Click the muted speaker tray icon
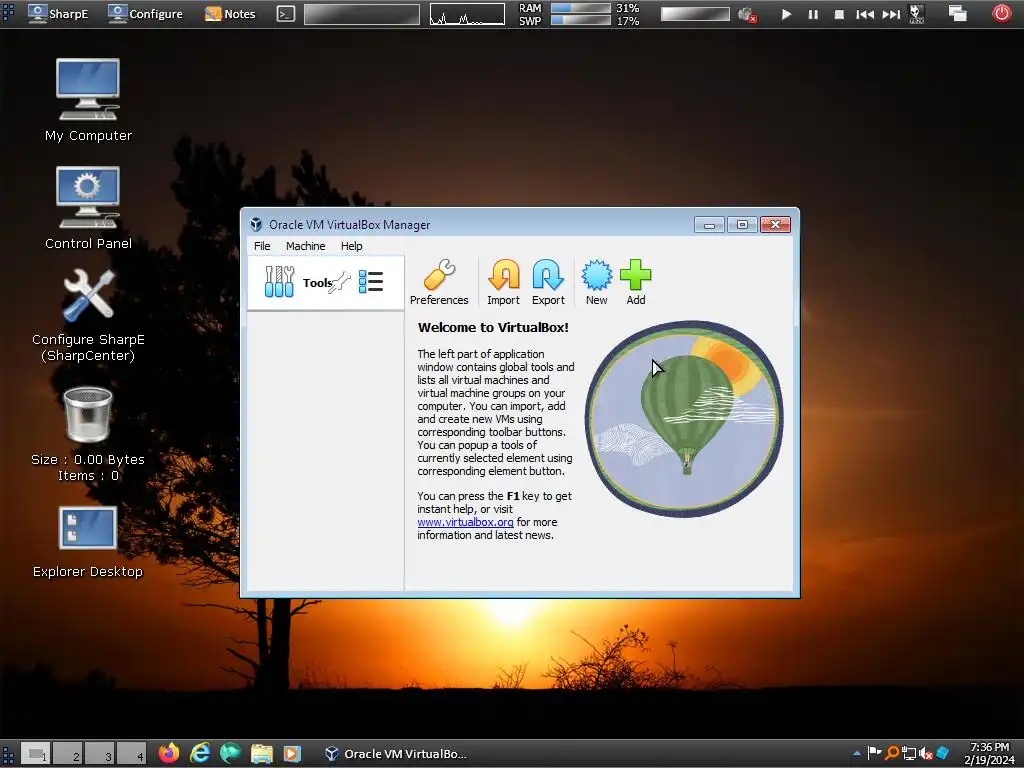Viewport: 1024px width, 768px height. tap(925, 754)
